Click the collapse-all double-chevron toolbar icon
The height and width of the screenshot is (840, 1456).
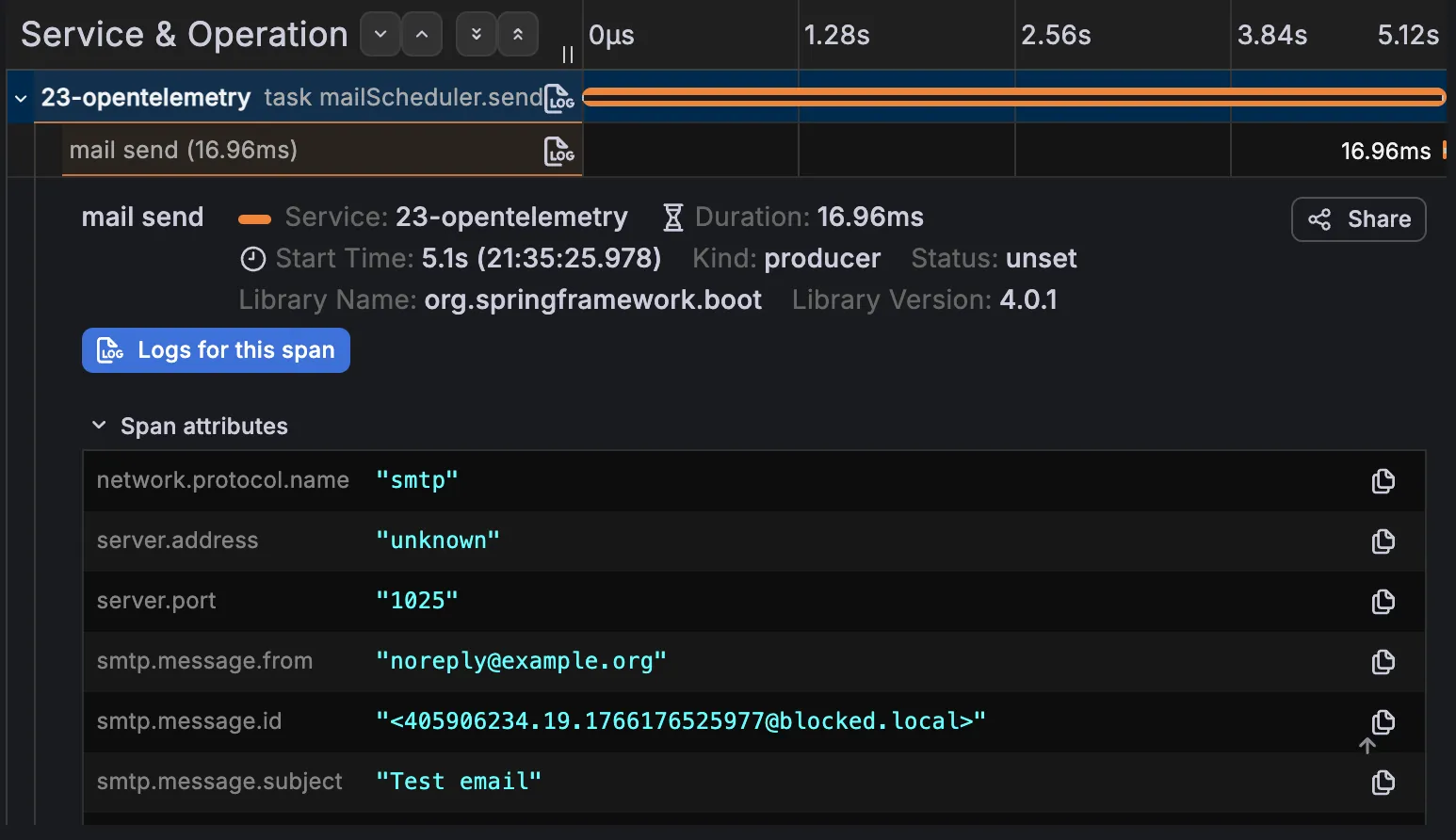518,33
